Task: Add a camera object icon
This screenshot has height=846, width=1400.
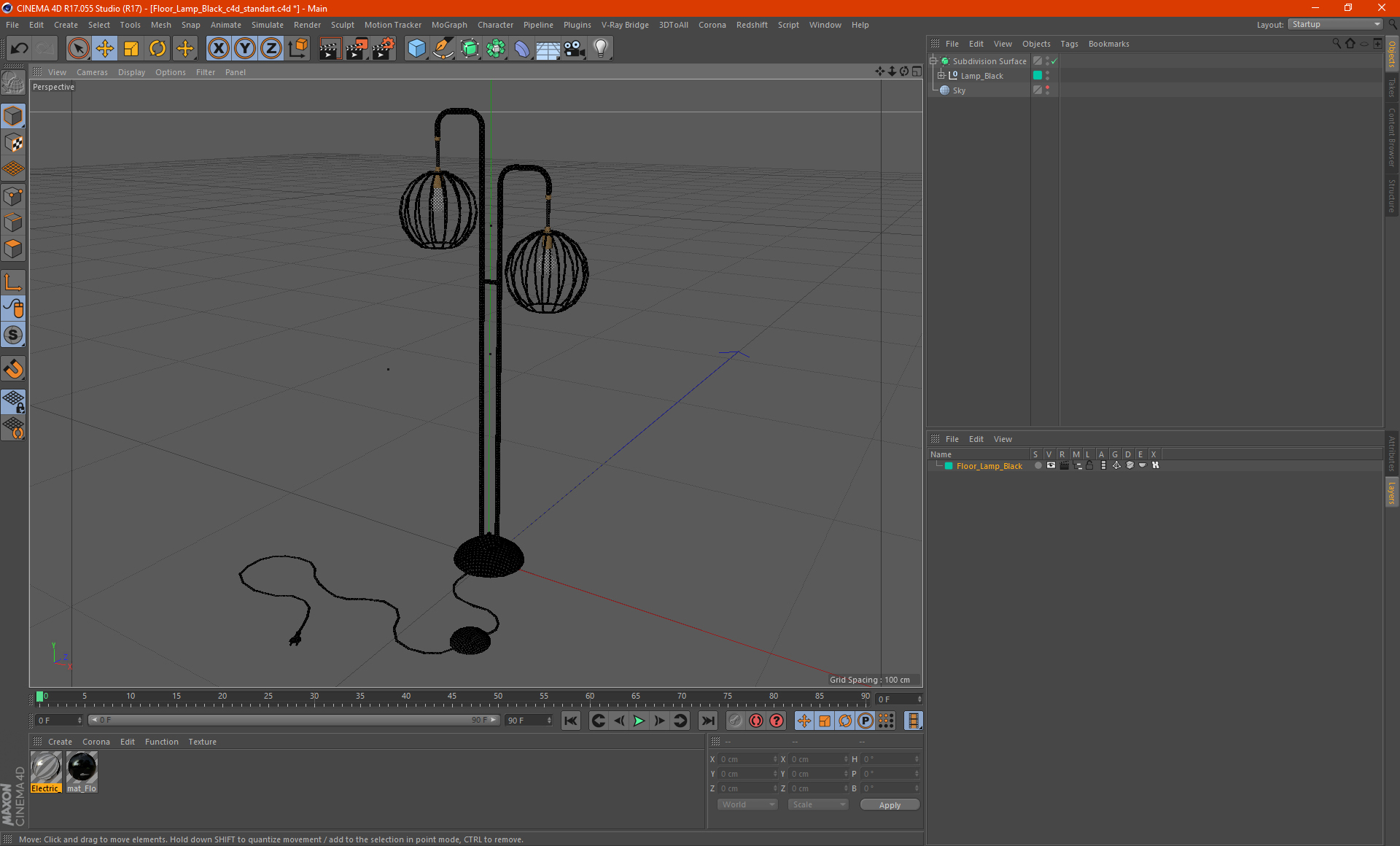Action: tap(575, 49)
